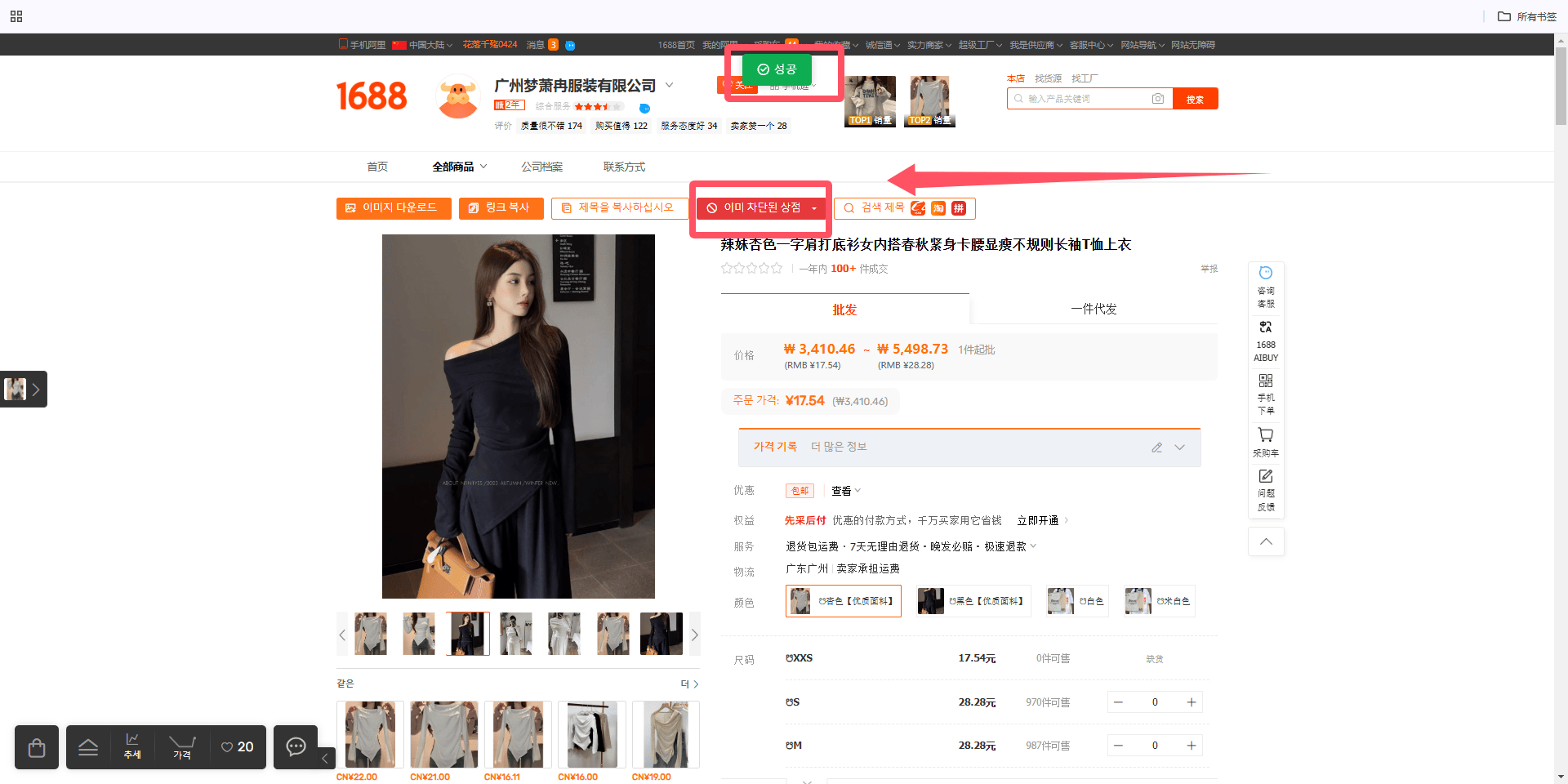Open the 联系方式 navigation tab

point(624,167)
